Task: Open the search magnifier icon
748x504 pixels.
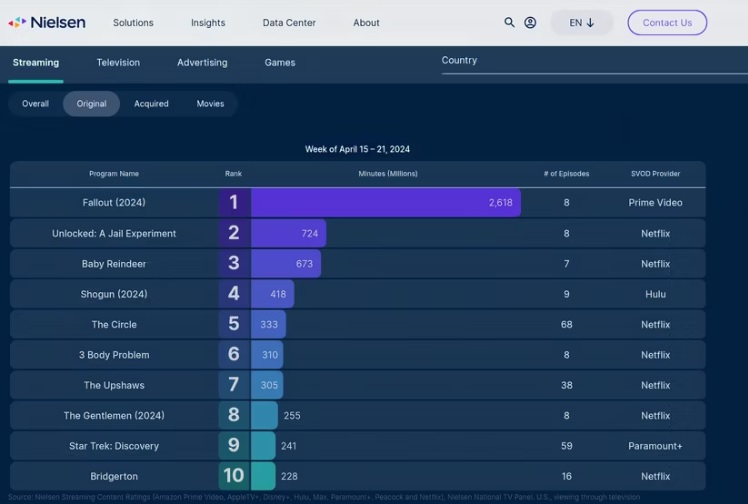Action: click(x=509, y=22)
